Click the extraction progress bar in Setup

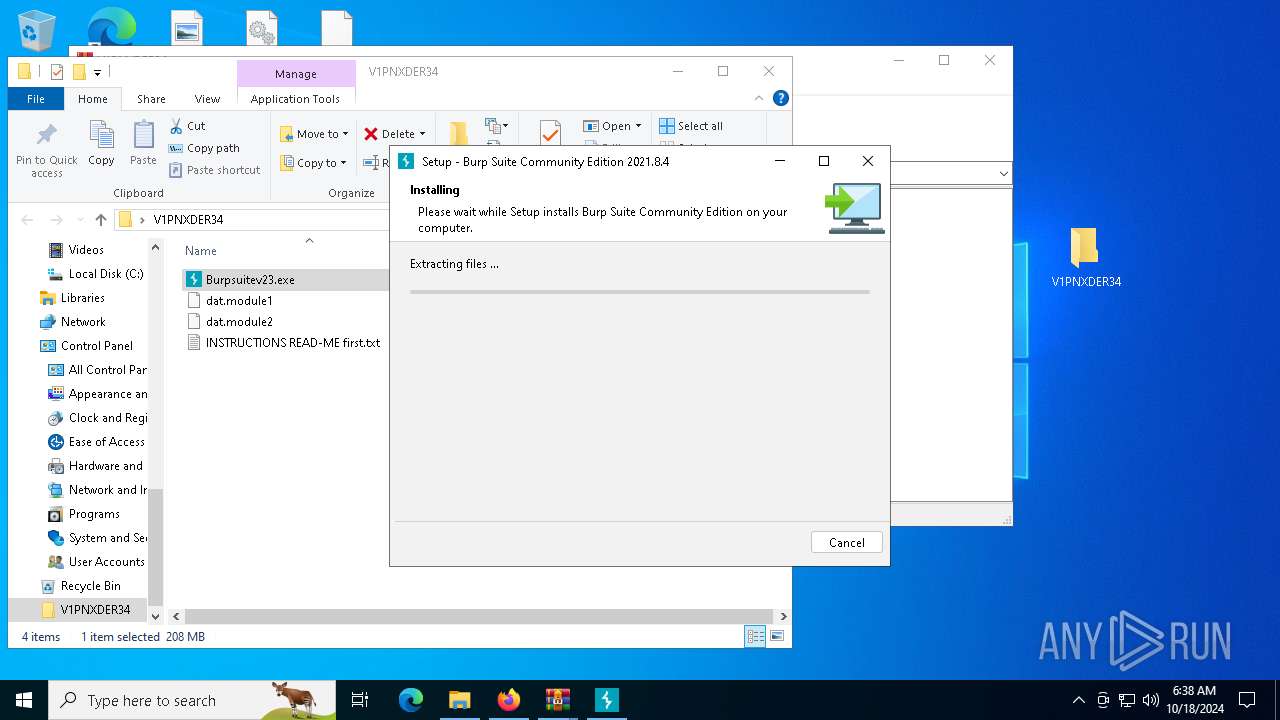640,292
